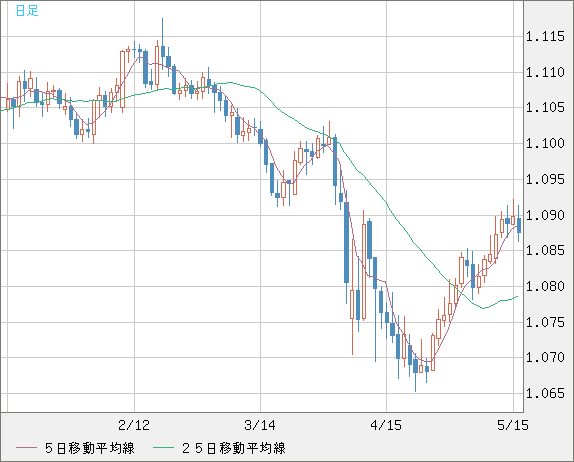Click the 1.070 price axis label
The width and height of the screenshot is (574, 462).
click(x=545, y=357)
